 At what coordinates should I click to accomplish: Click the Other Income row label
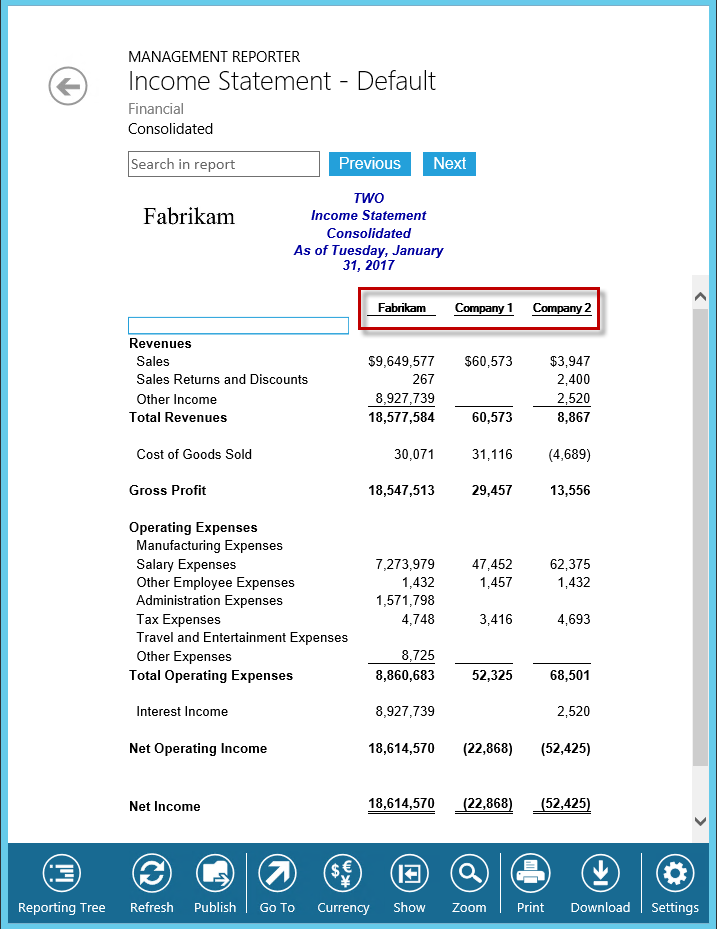[x=177, y=399]
